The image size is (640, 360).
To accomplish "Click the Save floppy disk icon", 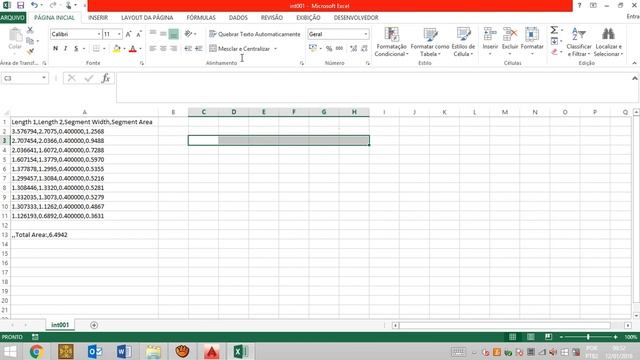I will pos(20,5).
